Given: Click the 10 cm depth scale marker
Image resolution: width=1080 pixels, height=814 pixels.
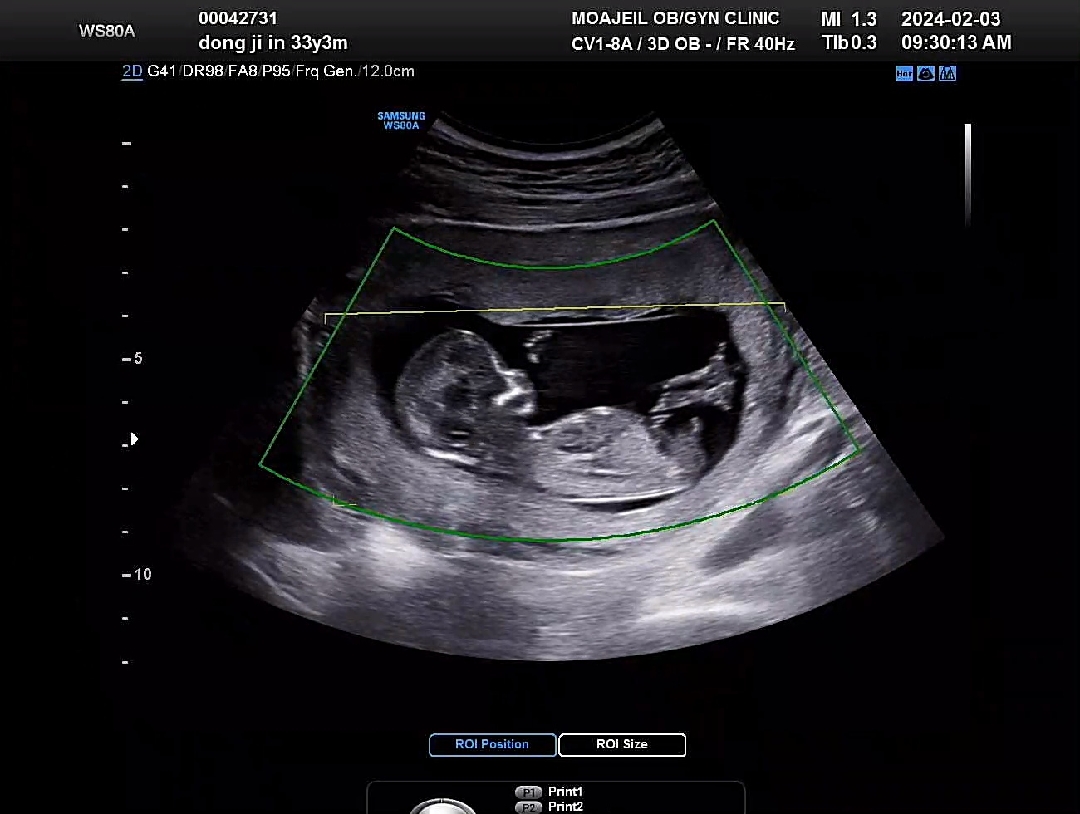Looking at the screenshot, I should point(137,575).
